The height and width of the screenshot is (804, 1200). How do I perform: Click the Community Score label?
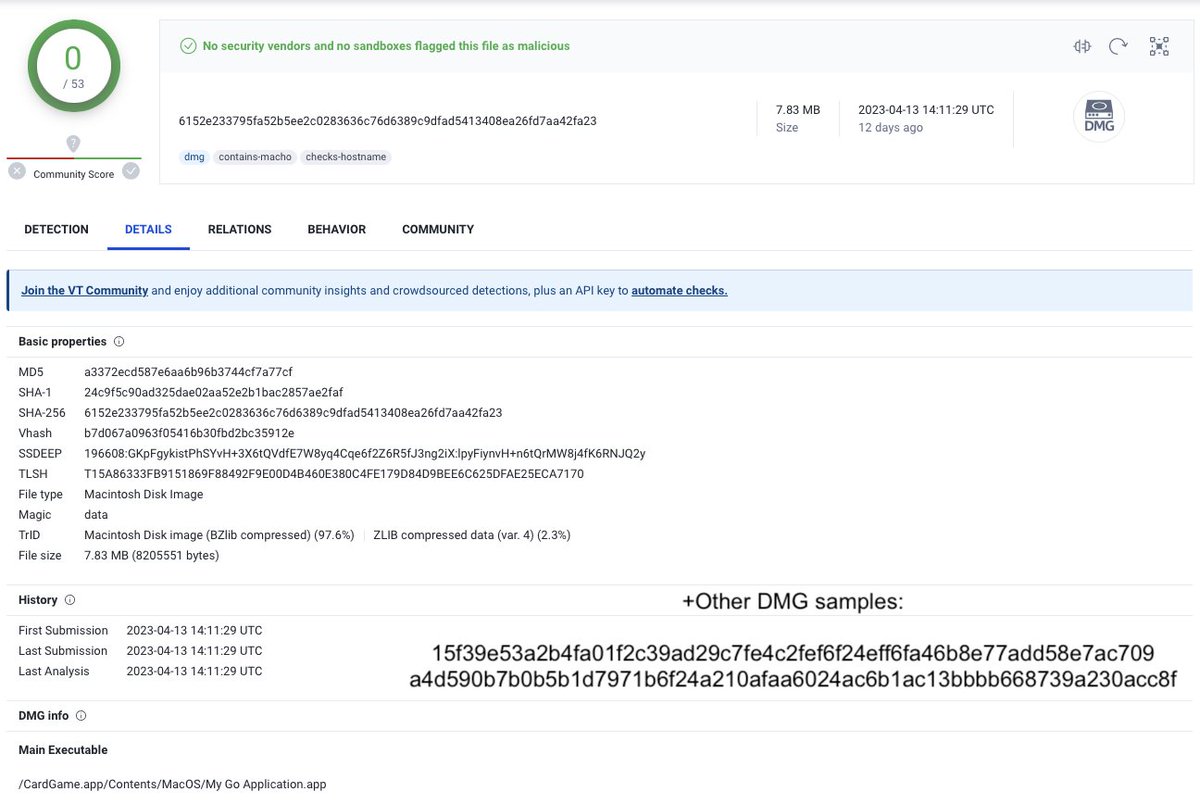(x=74, y=174)
